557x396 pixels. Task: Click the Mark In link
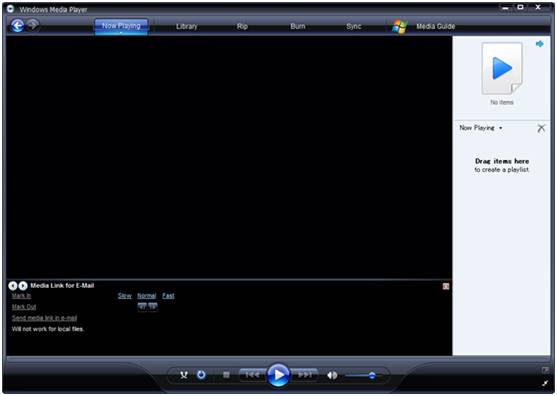(x=21, y=296)
